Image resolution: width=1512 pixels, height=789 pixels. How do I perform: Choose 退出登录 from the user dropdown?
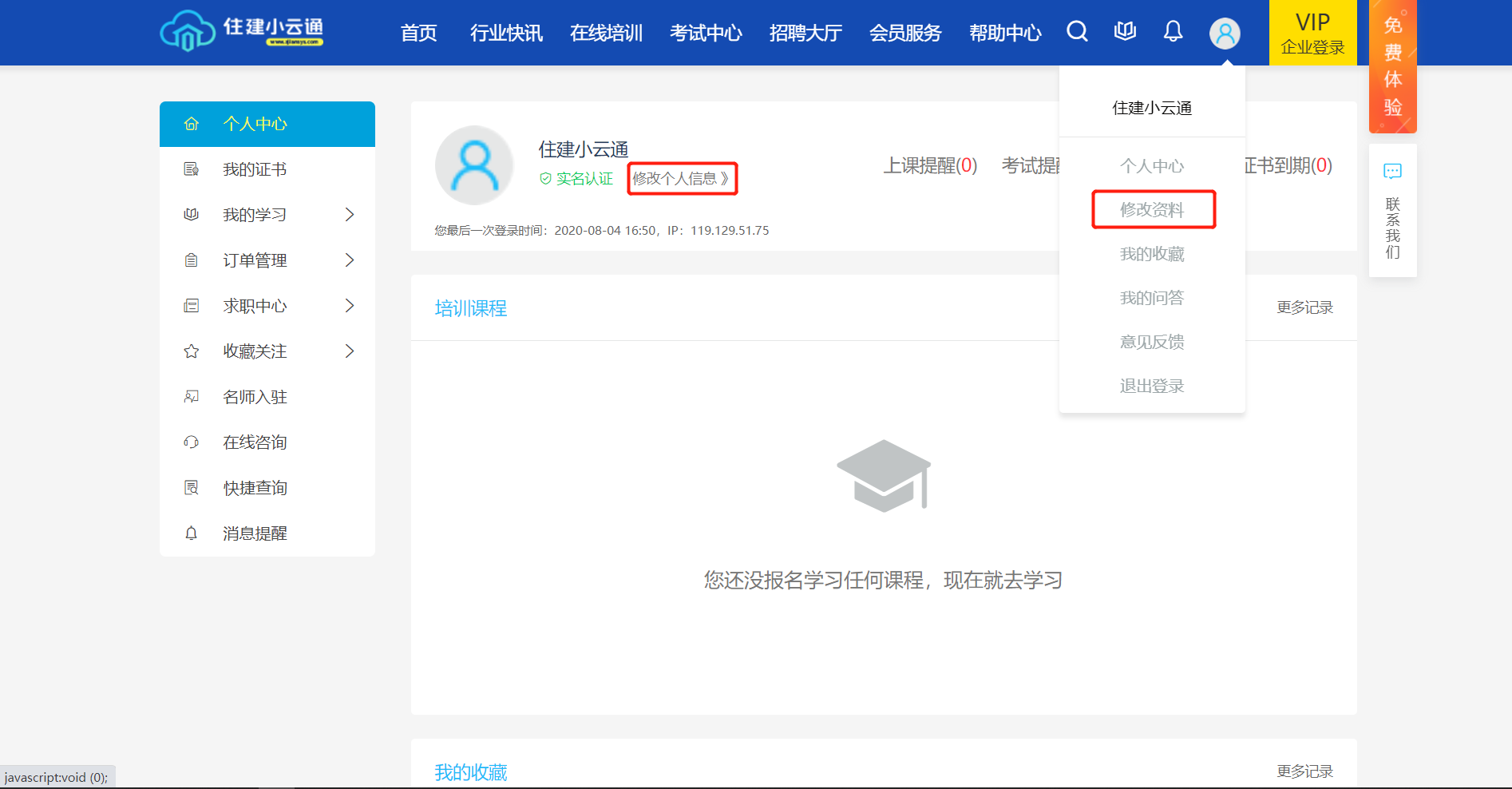point(1151,387)
